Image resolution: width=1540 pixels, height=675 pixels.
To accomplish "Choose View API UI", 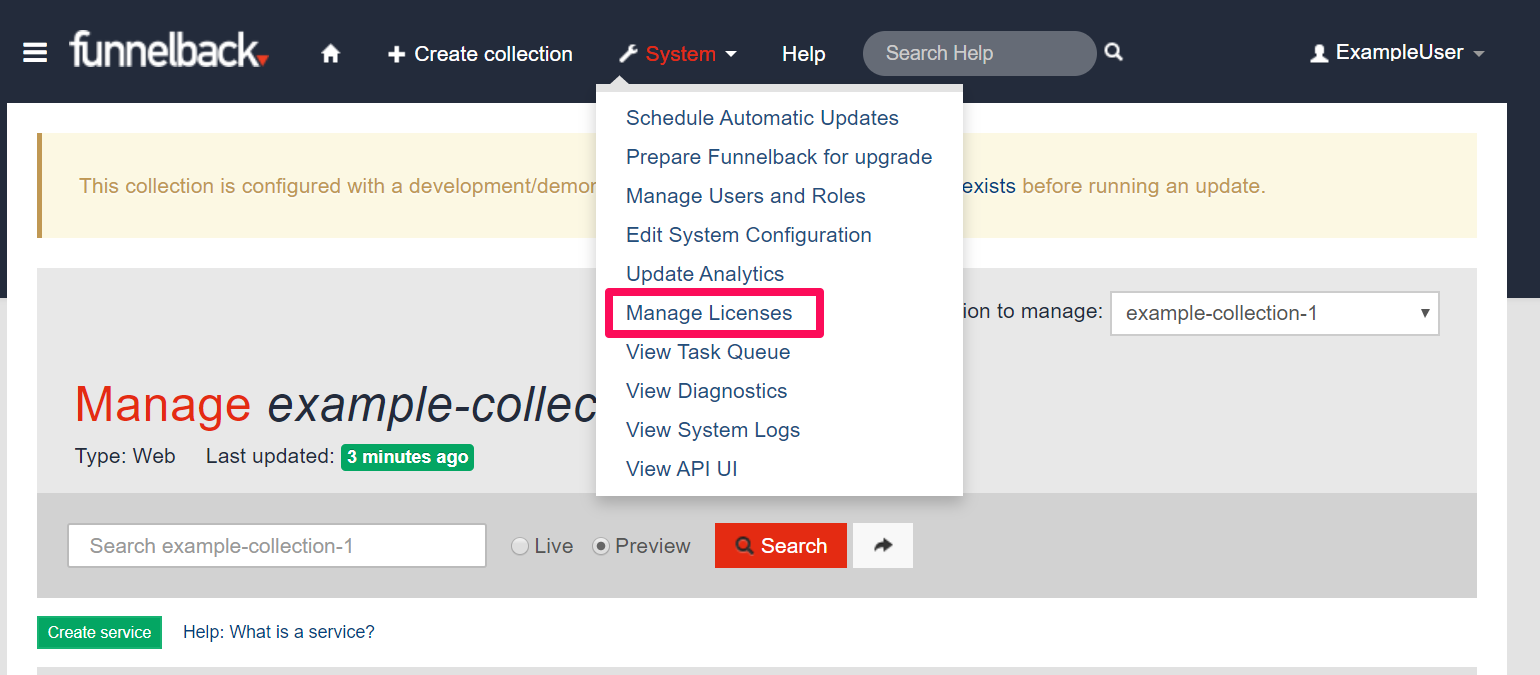I will [682, 469].
